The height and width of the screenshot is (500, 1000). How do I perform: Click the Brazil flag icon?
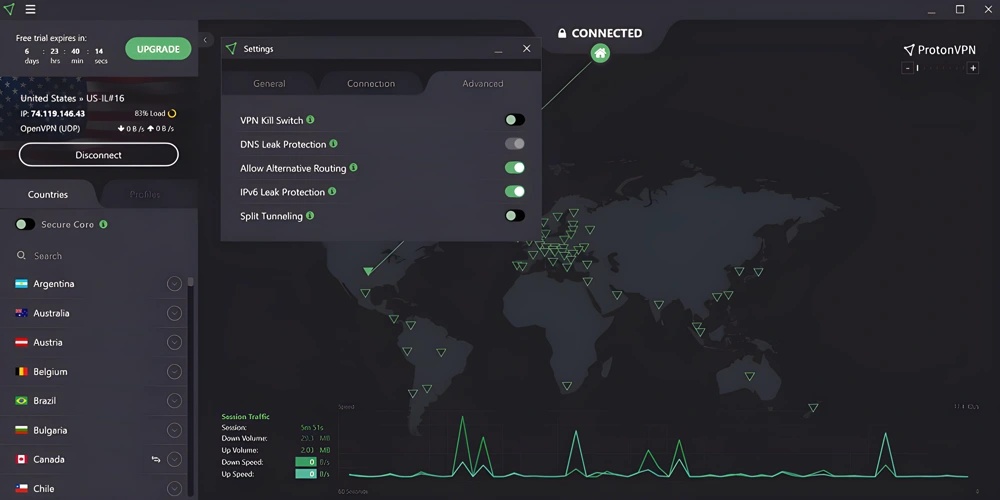coord(21,401)
